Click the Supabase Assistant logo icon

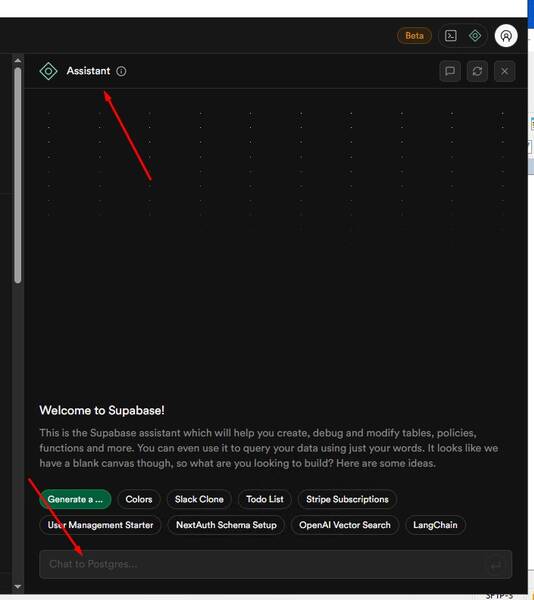[x=48, y=71]
